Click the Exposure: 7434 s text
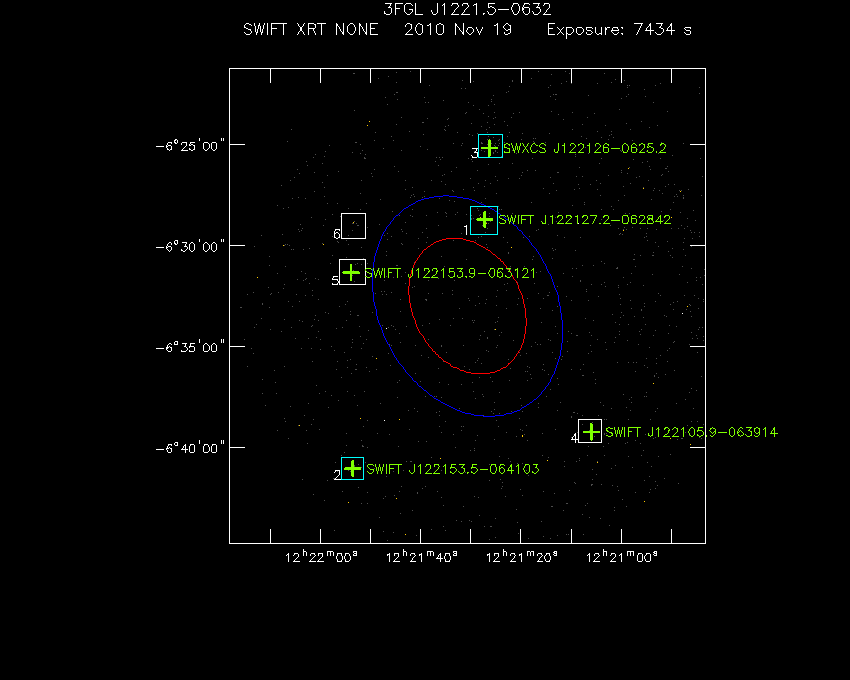Viewport: 850px width, 680px height. click(619, 29)
